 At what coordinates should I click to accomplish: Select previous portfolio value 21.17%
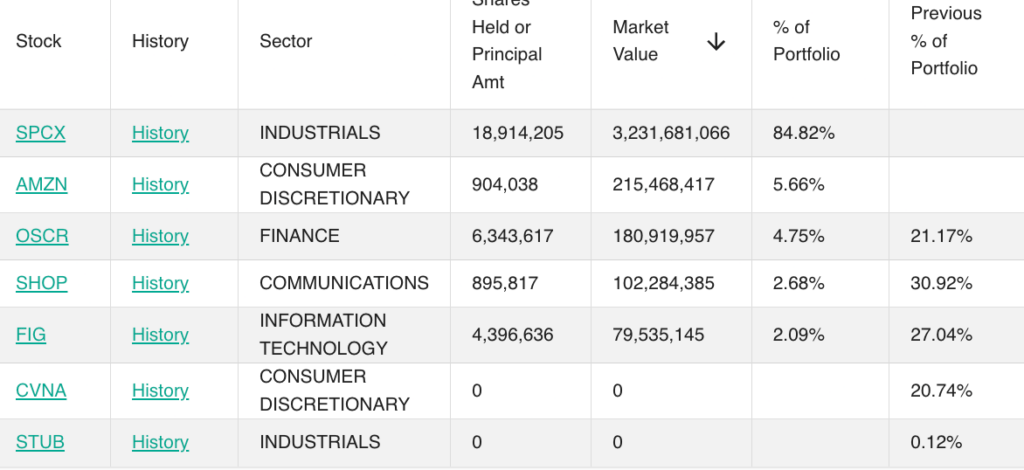(942, 236)
